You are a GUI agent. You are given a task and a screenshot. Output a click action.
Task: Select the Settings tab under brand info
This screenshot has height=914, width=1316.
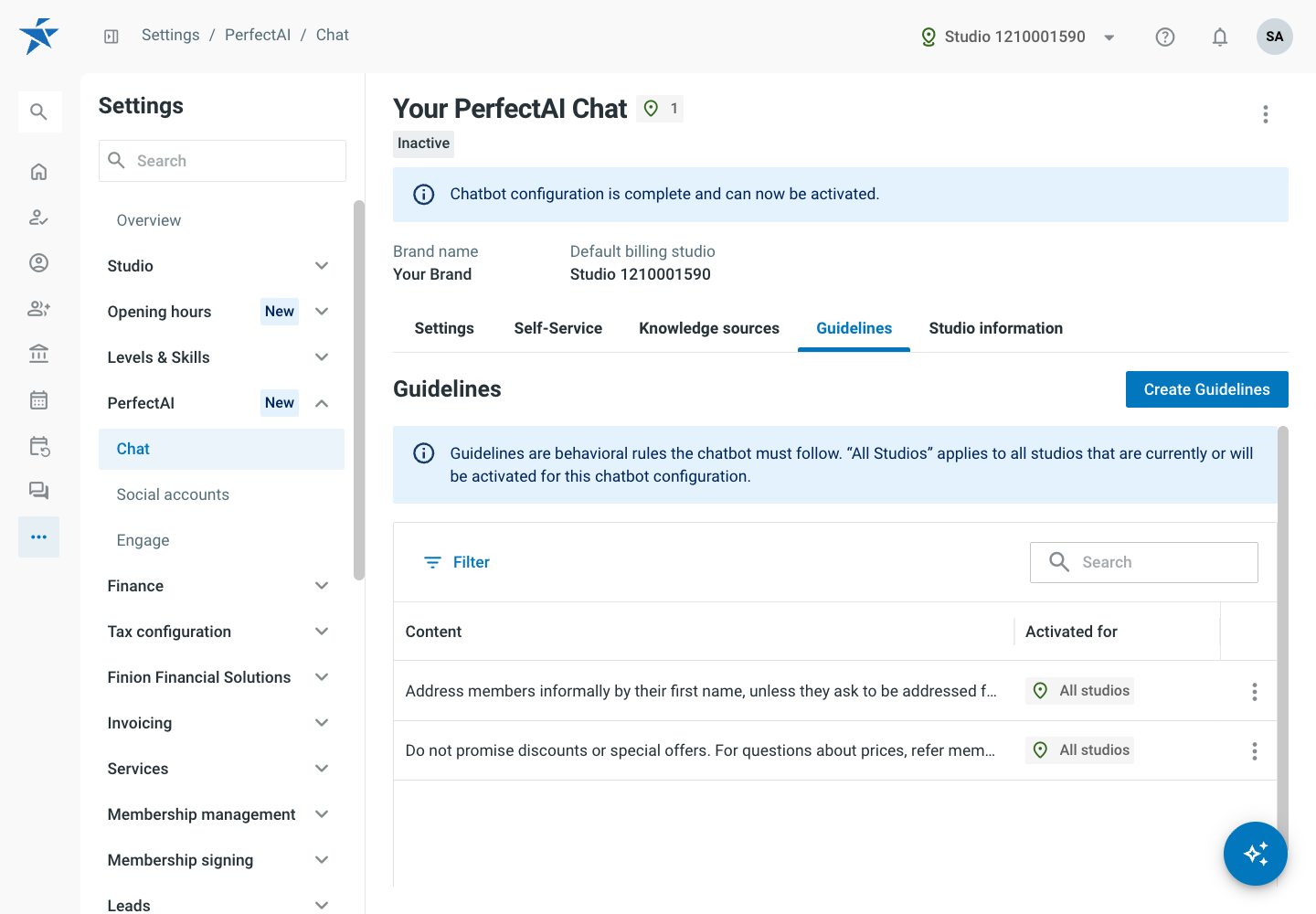point(444,328)
